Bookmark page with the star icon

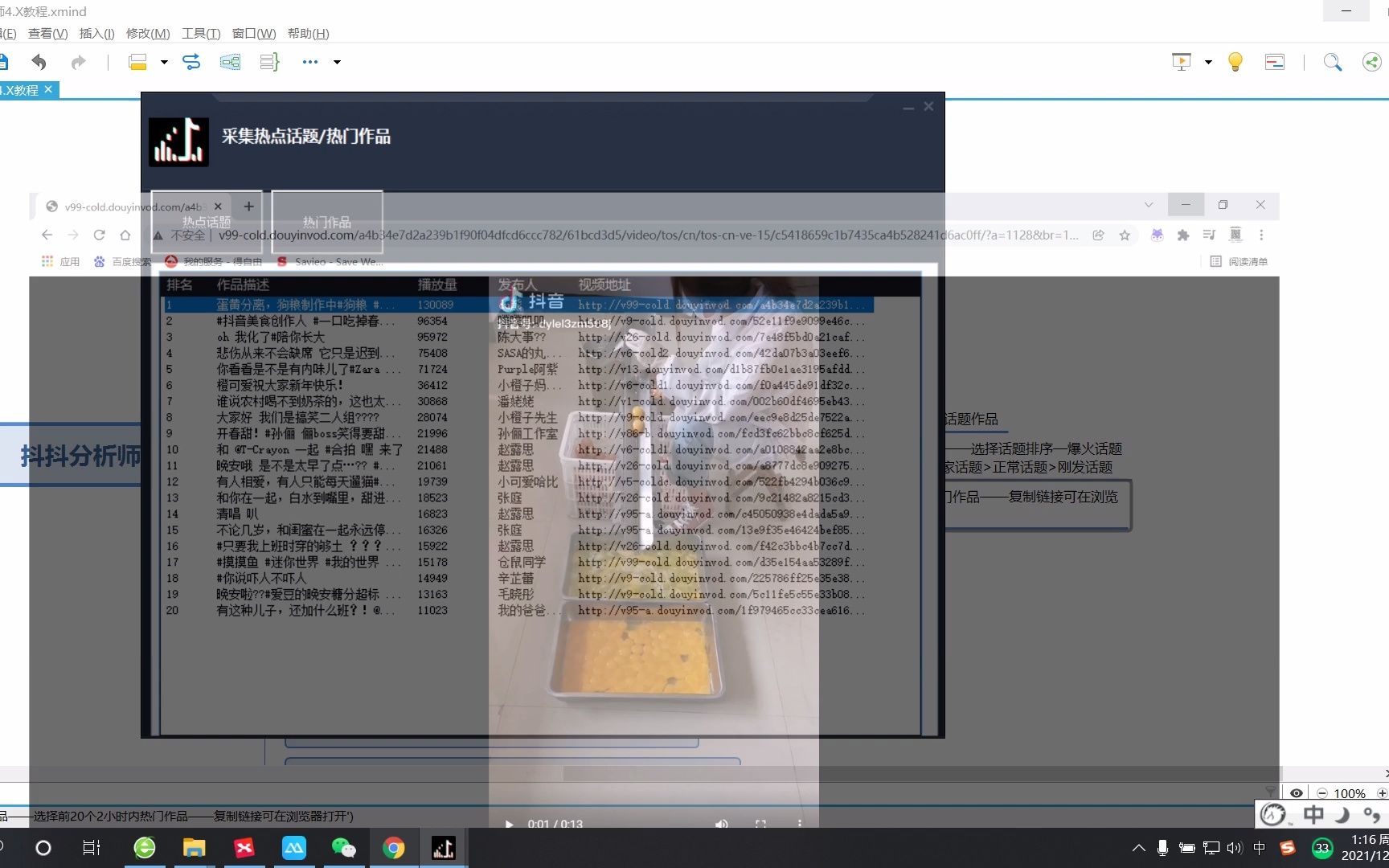(1125, 235)
